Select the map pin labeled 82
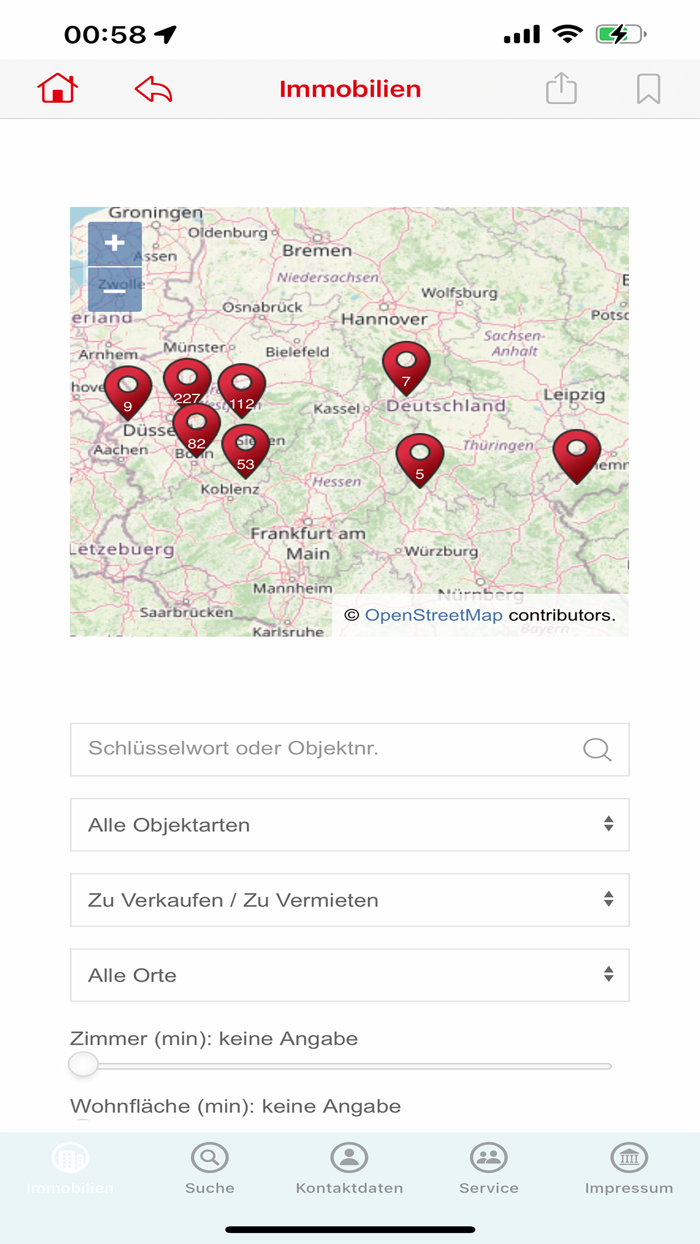The height and width of the screenshot is (1244, 700). click(x=196, y=429)
